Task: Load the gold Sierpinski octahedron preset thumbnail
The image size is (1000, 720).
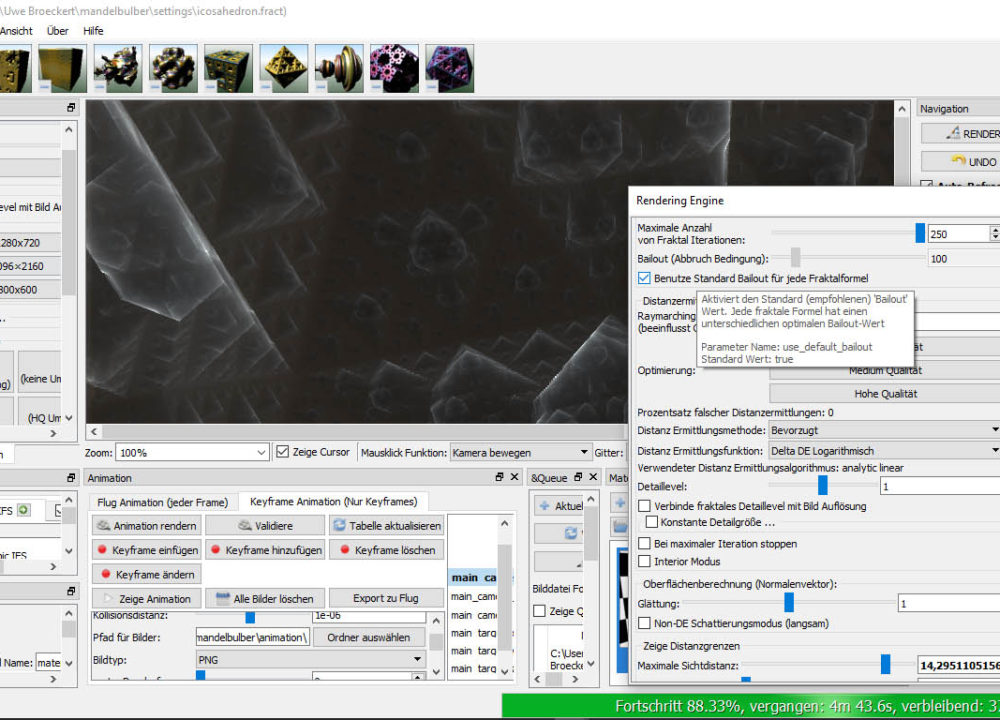Action: (284, 68)
